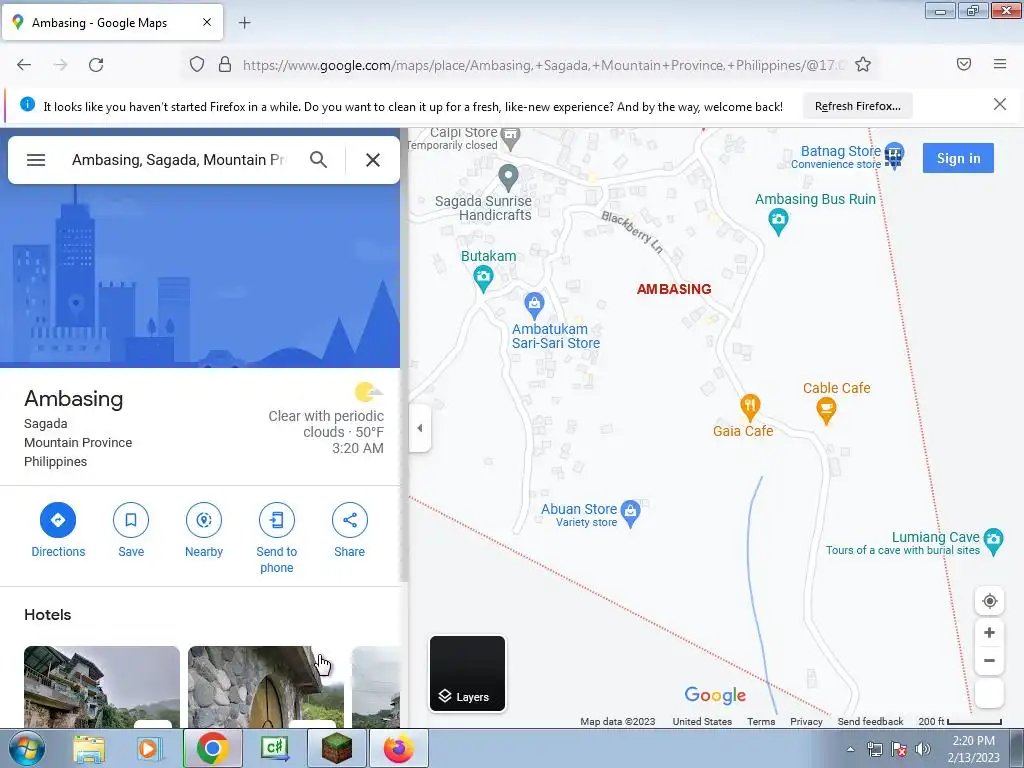Open the Firefox application menu
Viewport: 1024px width, 768px height.
1000,64
